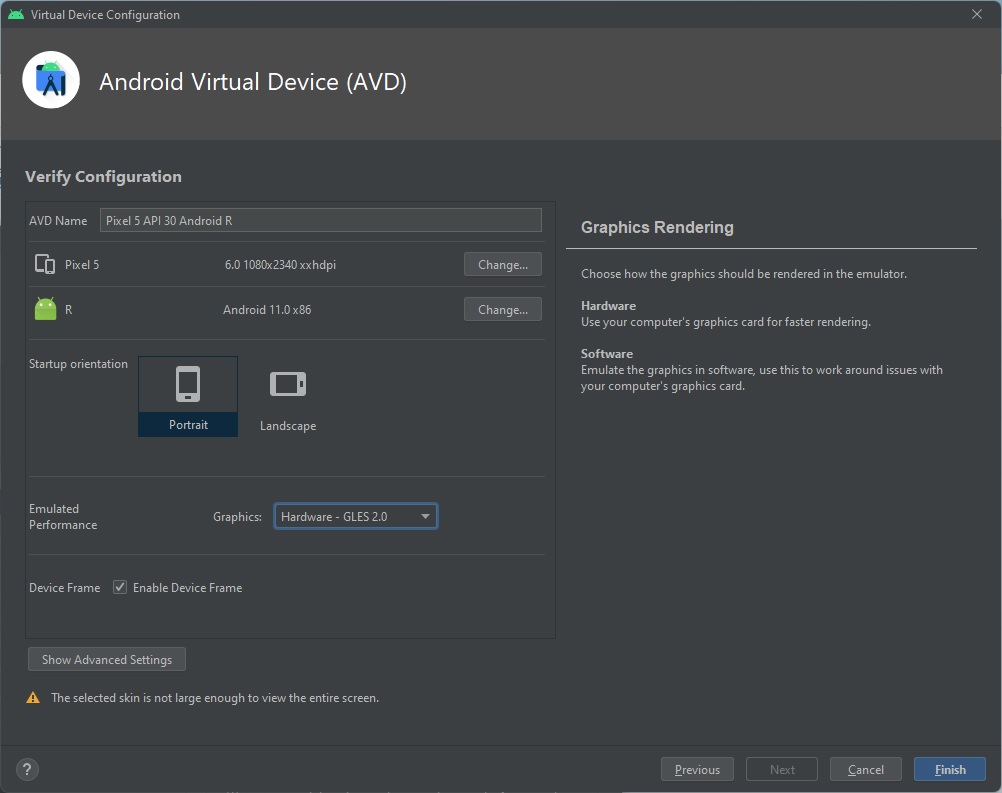
Task: Select Portrait startup orientation
Action: click(x=188, y=396)
